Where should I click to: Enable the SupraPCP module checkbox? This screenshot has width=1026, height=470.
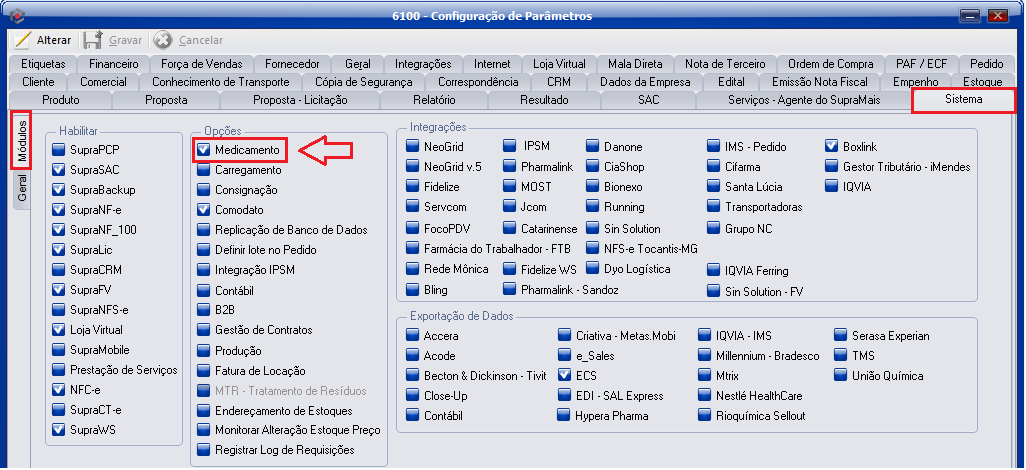point(59,150)
